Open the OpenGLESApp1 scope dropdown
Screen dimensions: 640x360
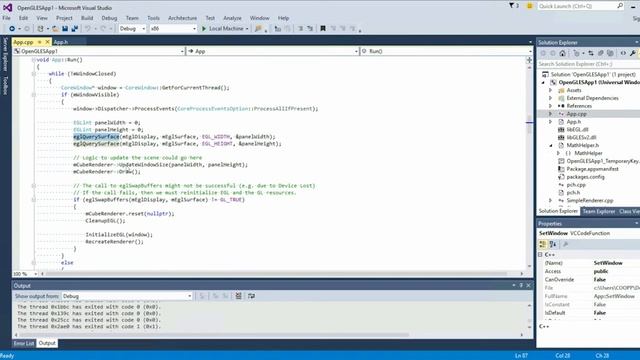coord(98,51)
